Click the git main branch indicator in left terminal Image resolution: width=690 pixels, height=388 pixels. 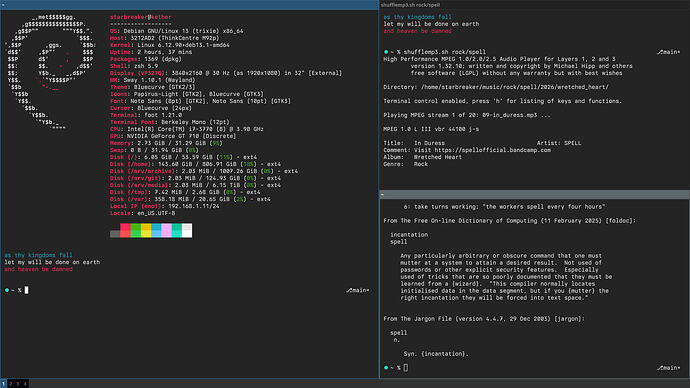point(358,290)
